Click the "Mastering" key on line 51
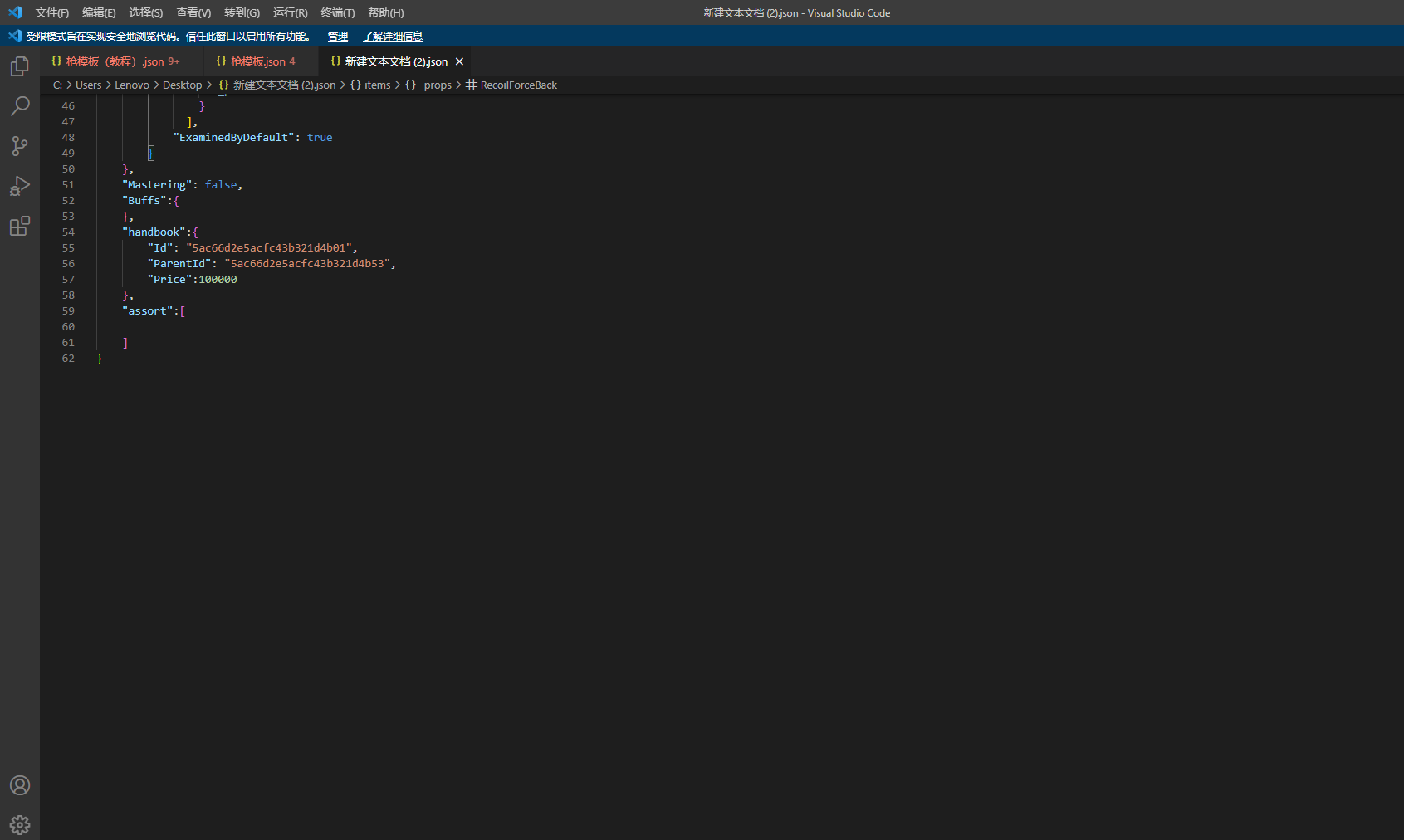1404x840 pixels. (x=157, y=184)
